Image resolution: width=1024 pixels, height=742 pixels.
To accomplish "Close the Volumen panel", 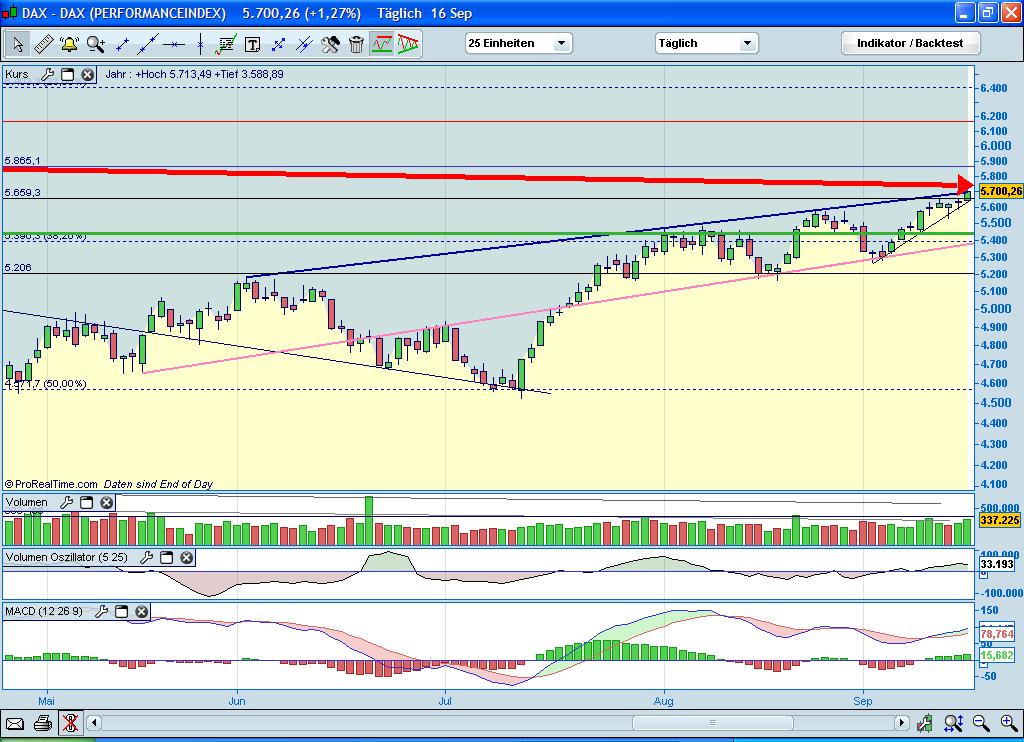I will point(106,502).
